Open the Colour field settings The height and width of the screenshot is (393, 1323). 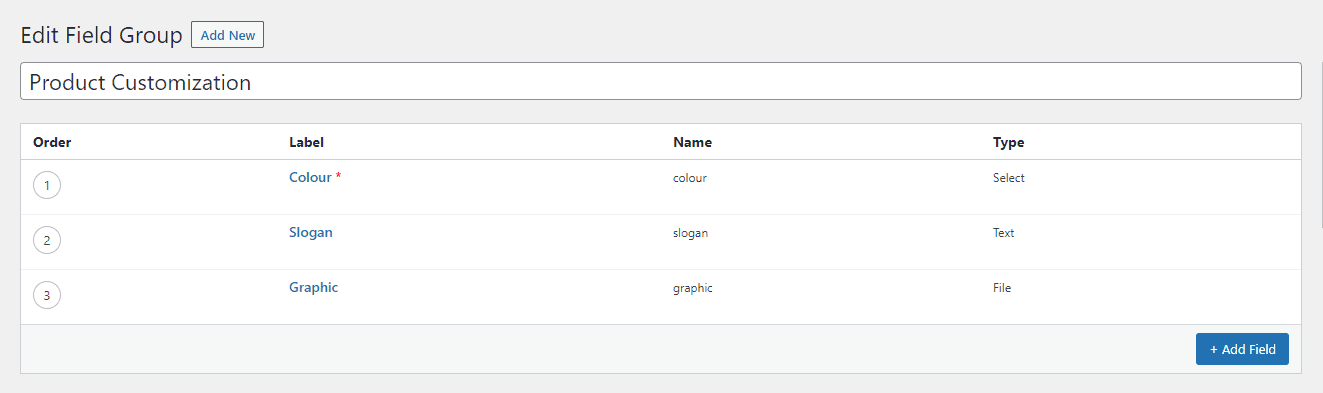coord(310,177)
